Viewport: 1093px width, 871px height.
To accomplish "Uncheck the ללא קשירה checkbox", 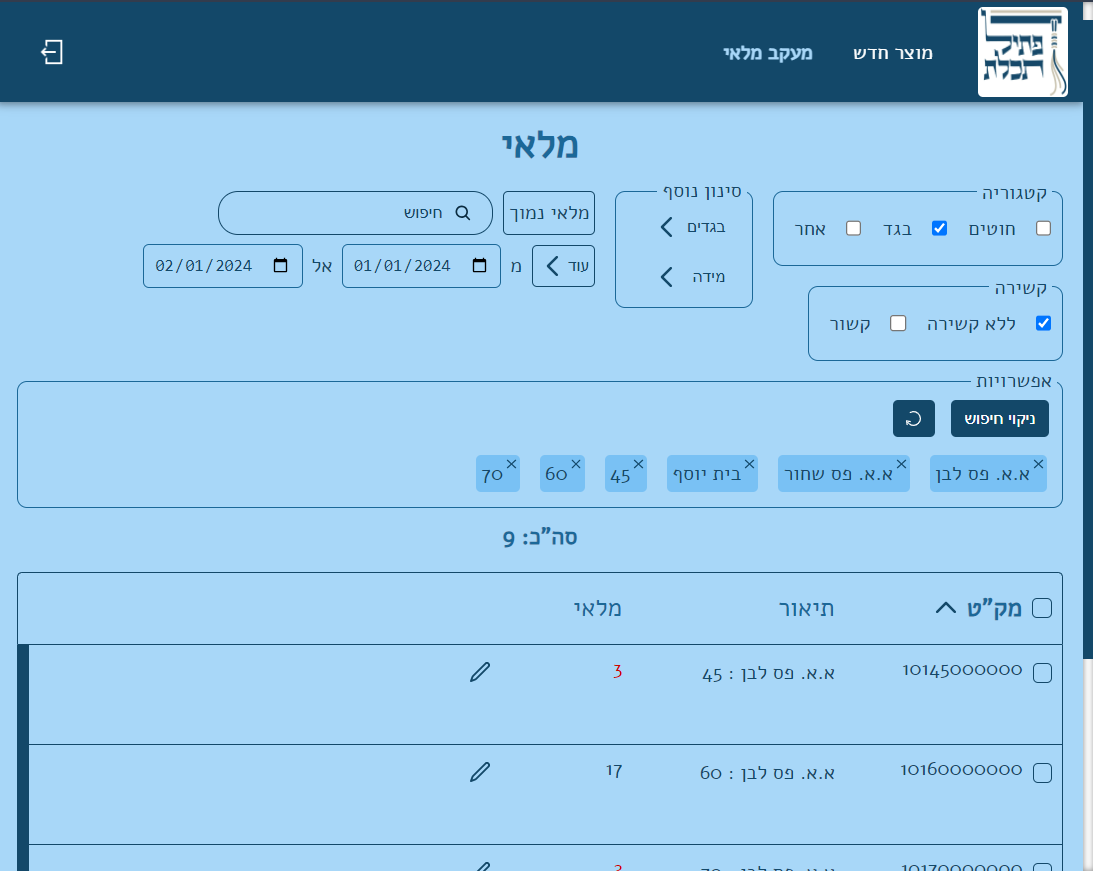I will coord(1043,323).
